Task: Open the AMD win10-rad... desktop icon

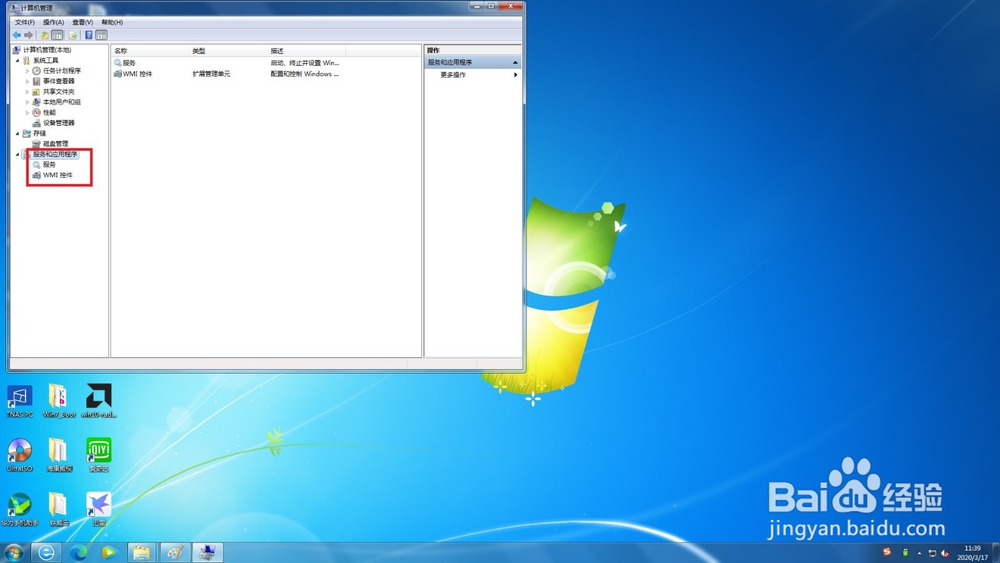Action: coord(99,401)
